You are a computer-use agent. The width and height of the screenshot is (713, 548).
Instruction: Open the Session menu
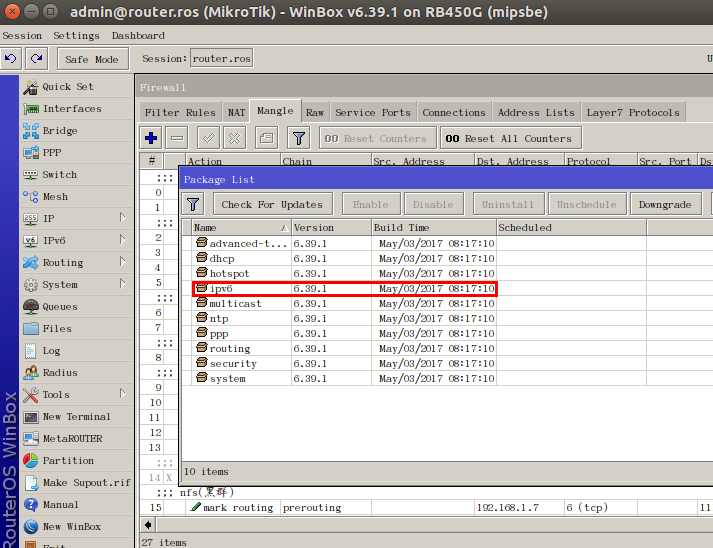(x=22, y=35)
